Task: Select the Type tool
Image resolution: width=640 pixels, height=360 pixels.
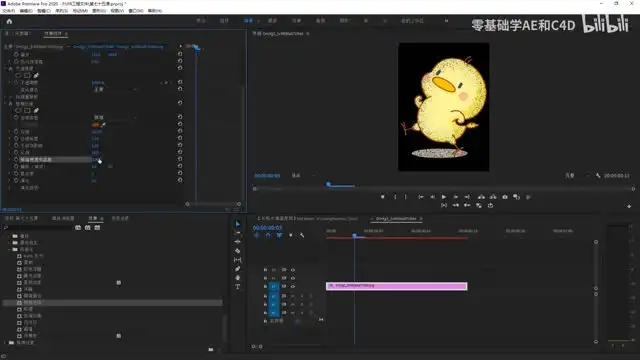Action: (x=238, y=287)
